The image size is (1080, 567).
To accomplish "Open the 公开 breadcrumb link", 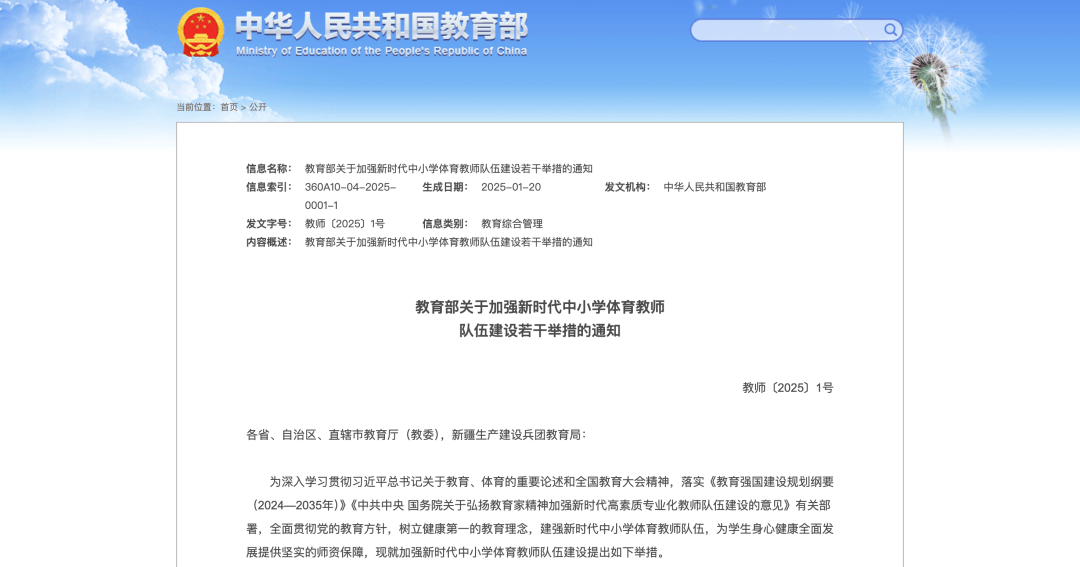I will pyautogui.click(x=258, y=107).
